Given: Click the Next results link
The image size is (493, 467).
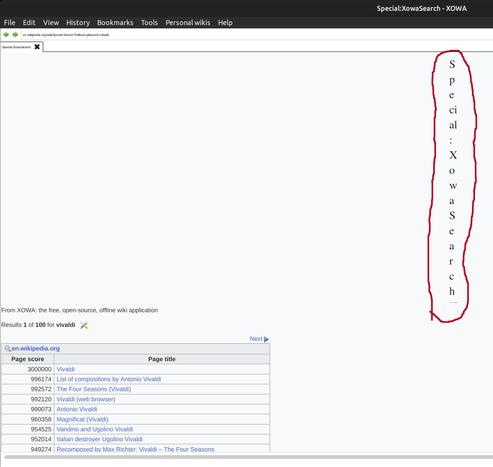Looking at the screenshot, I should tap(256, 339).
